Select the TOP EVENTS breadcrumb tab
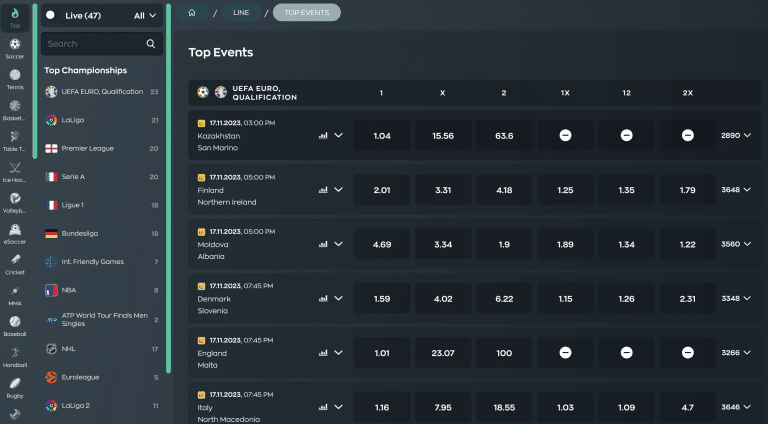Viewport: 768px width, 424px height. (x=307, y=13)
